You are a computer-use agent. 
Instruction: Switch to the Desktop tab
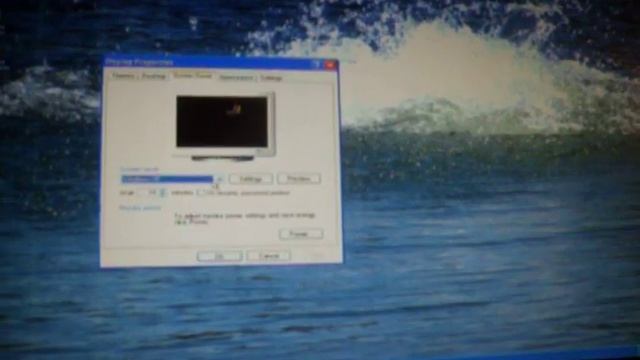(153, 76)
